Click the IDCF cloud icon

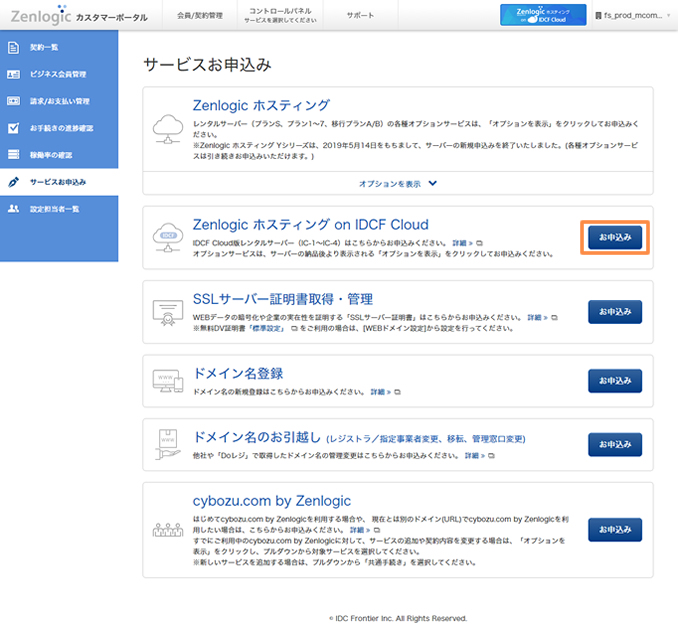tap(166, 237)
